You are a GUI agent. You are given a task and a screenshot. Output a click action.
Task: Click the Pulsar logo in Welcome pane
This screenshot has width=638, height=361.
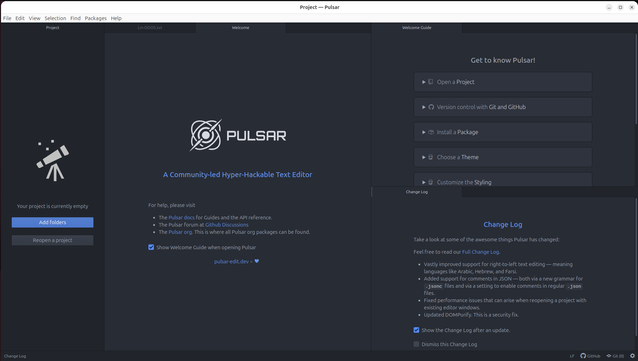238,135
